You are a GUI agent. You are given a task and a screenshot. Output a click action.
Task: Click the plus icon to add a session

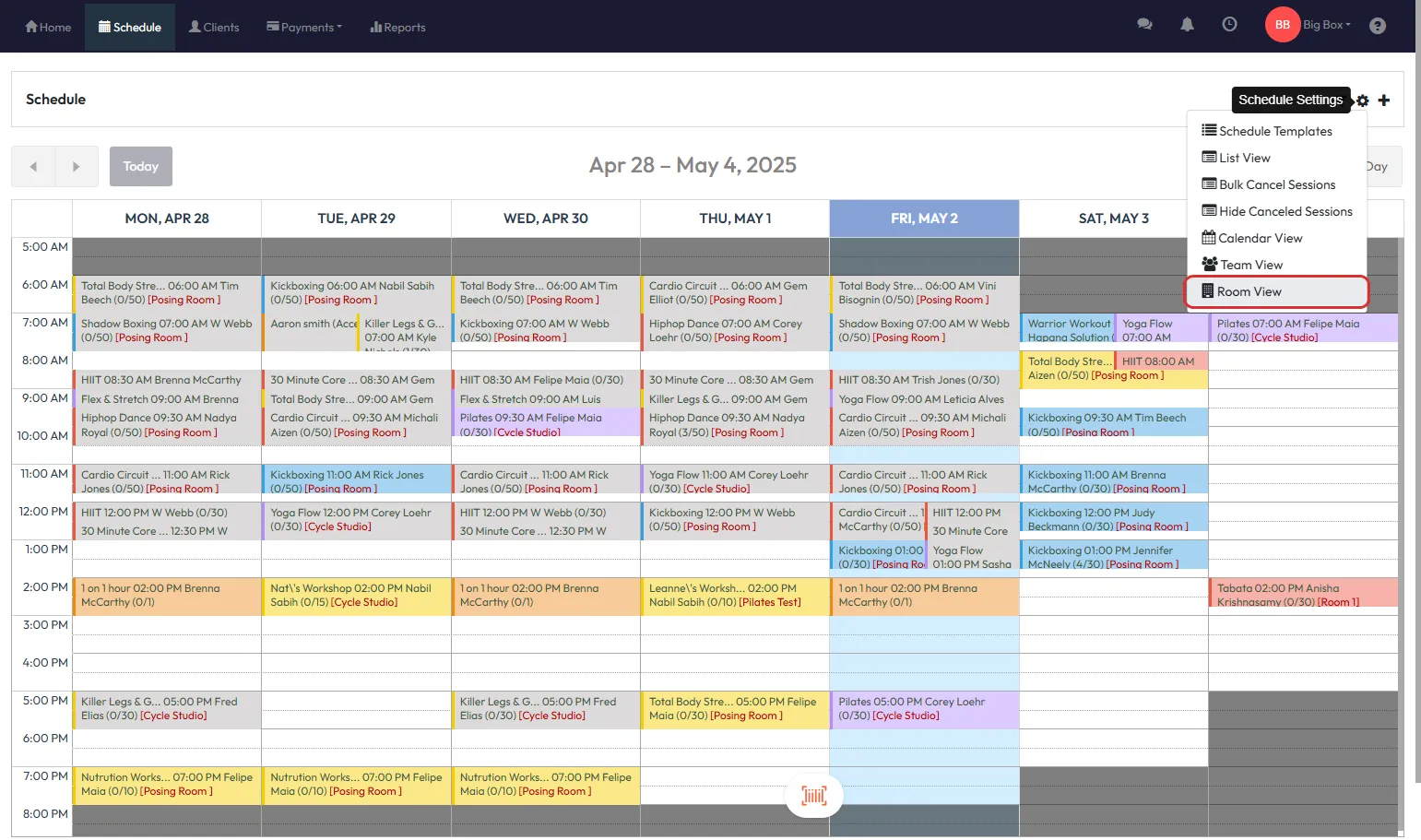[1383, 101]
